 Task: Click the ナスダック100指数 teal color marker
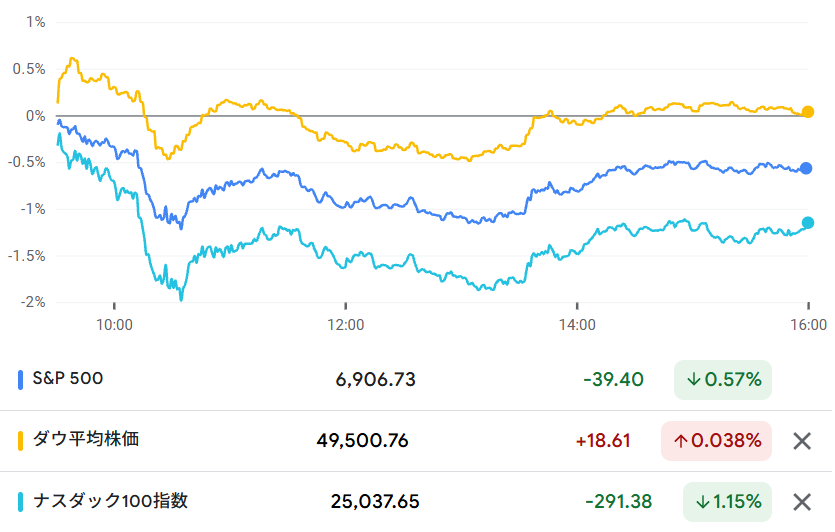22,502
